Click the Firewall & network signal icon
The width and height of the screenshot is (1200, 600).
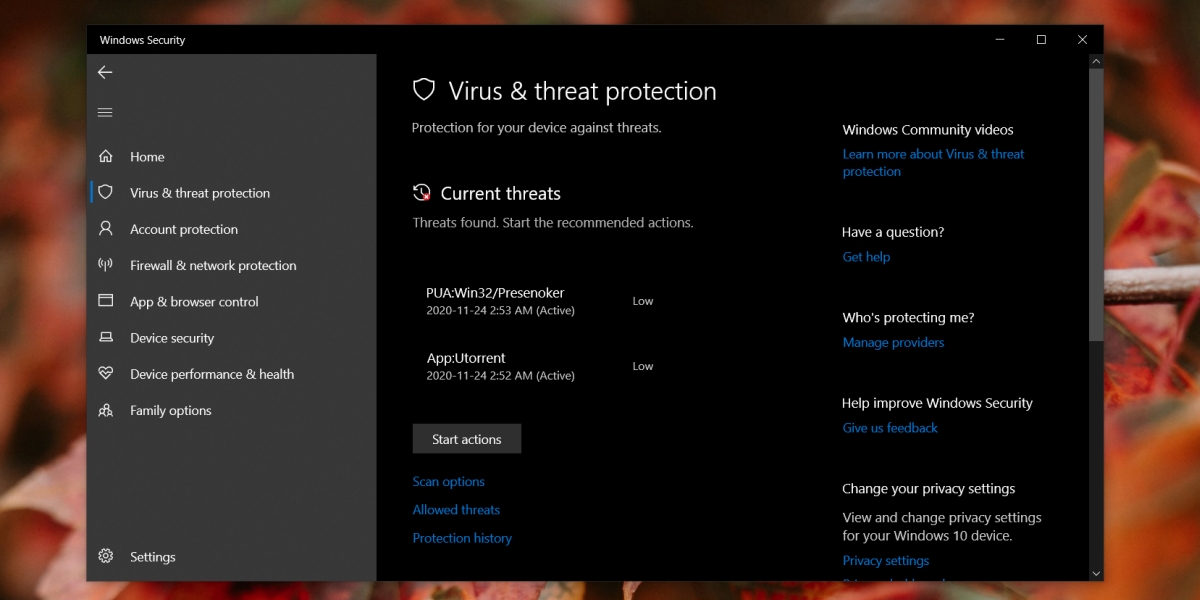(105, 265)
